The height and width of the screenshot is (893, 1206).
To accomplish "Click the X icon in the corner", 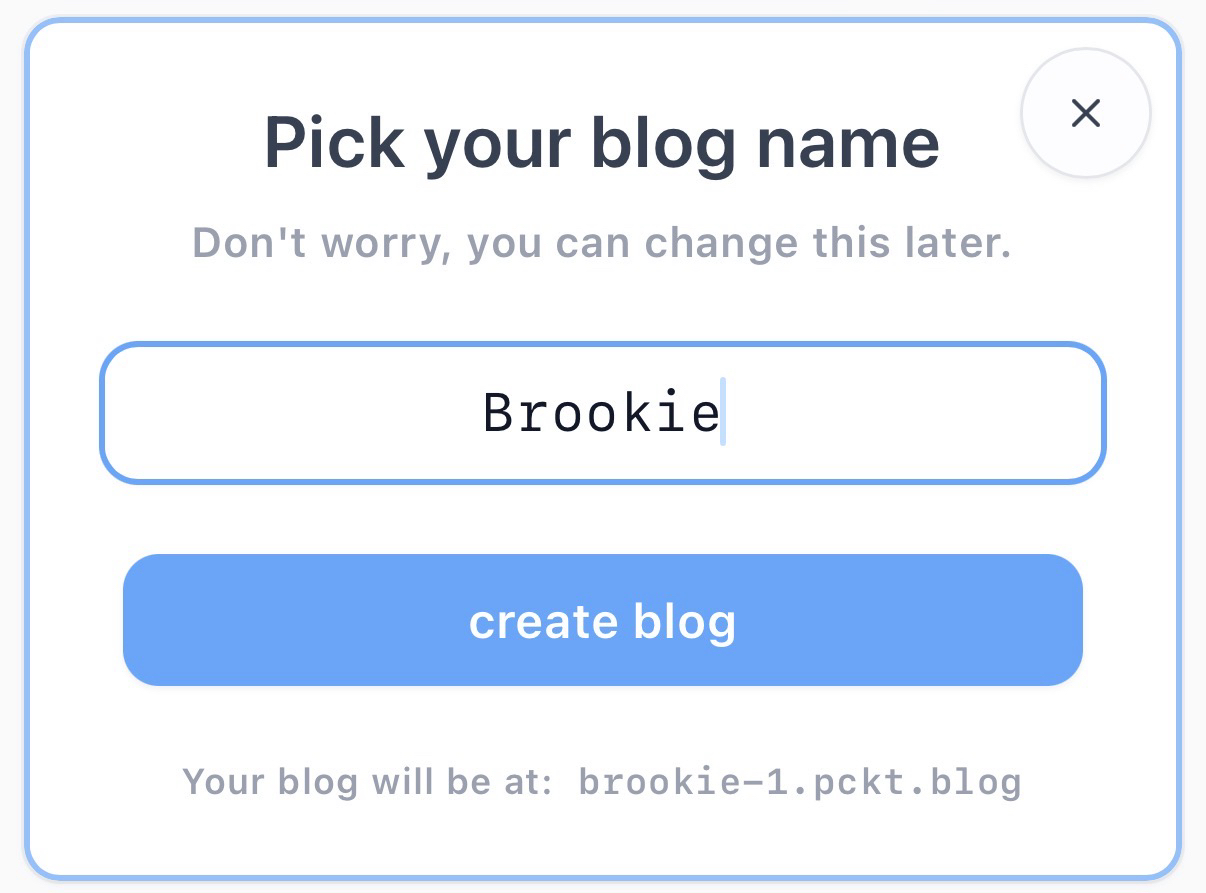I will click(1085, 113).
